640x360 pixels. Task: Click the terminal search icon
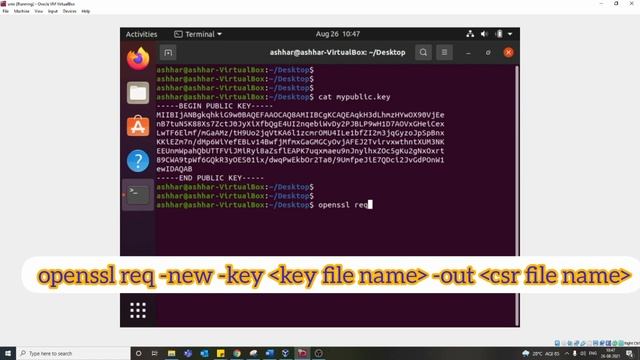coord(423,52)
